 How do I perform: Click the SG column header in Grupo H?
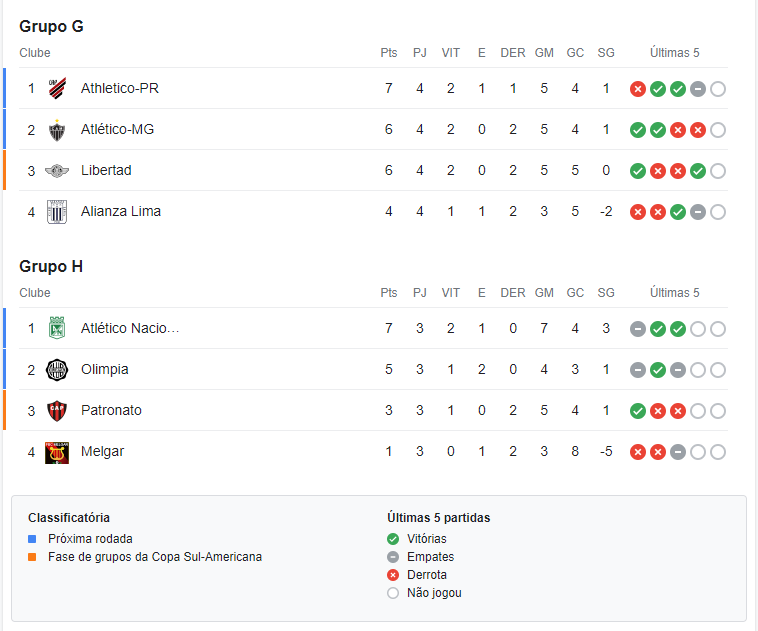click(x=606, y=293)
